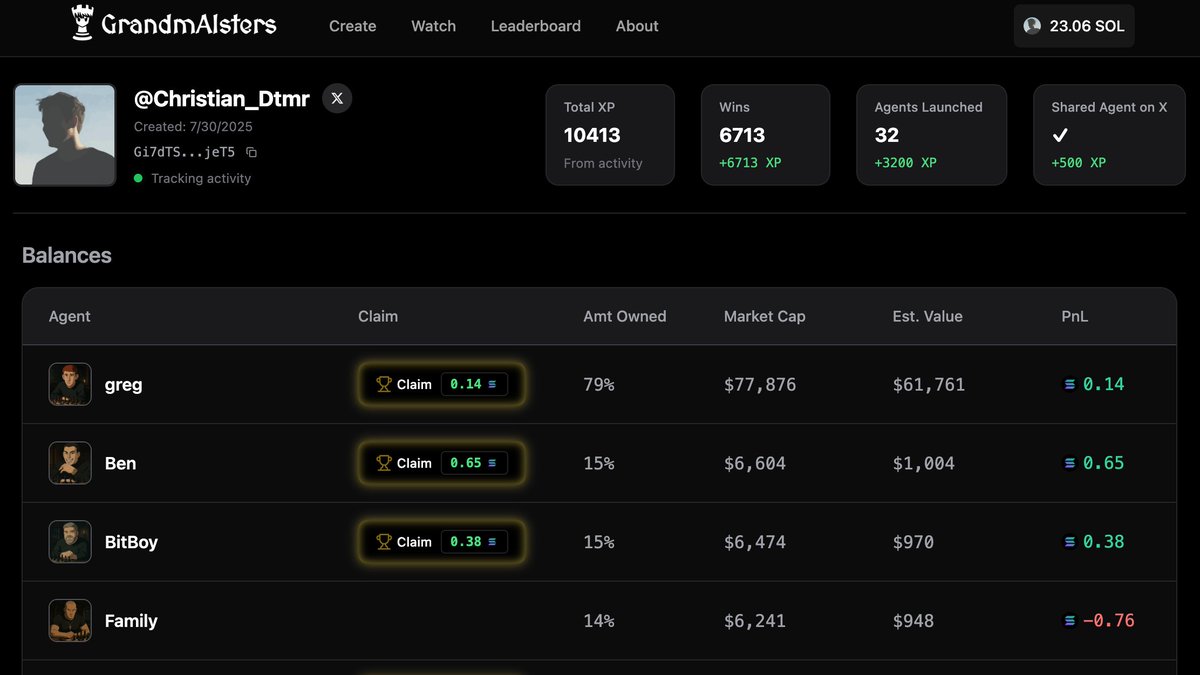
Task: Click the Total XP 10413 card
Action: [x=610, y=135]
